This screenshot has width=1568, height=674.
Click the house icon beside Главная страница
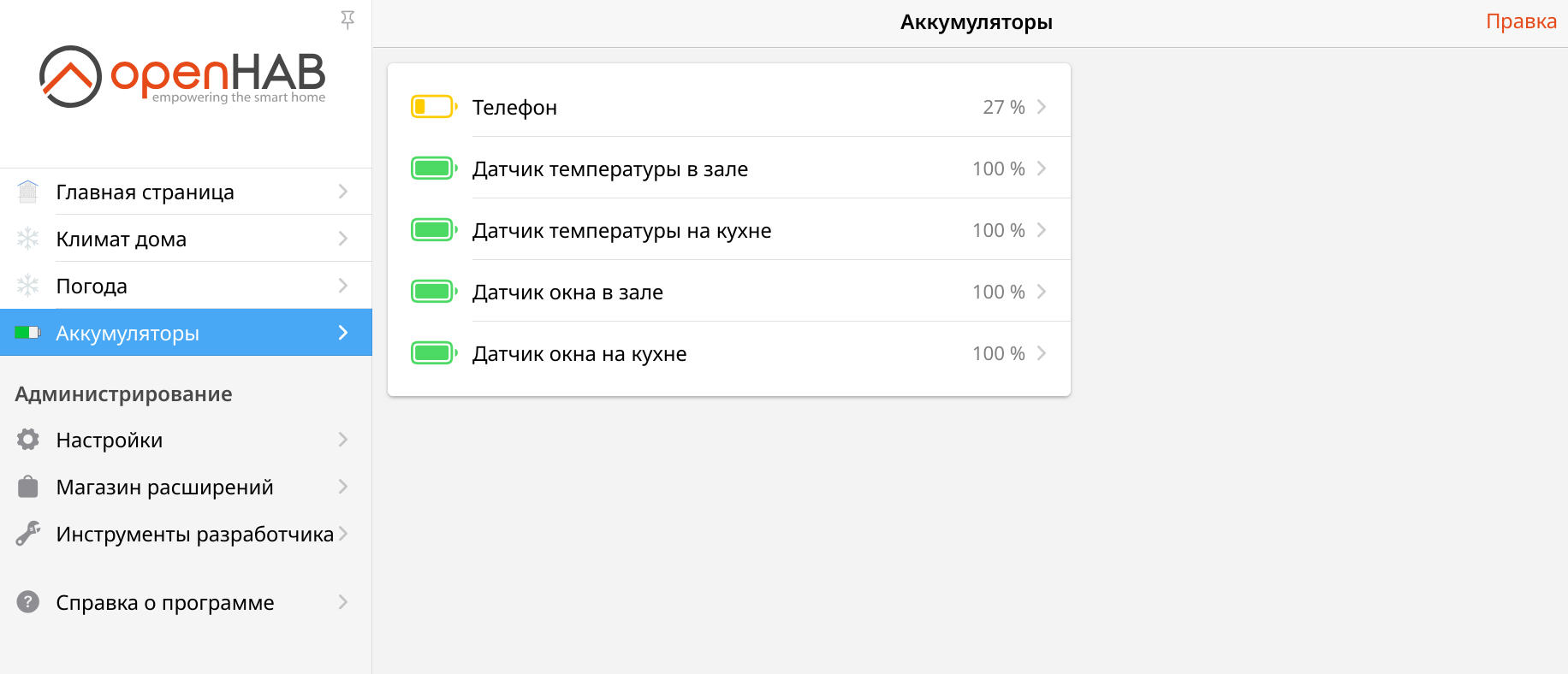(x=28, y=192)
